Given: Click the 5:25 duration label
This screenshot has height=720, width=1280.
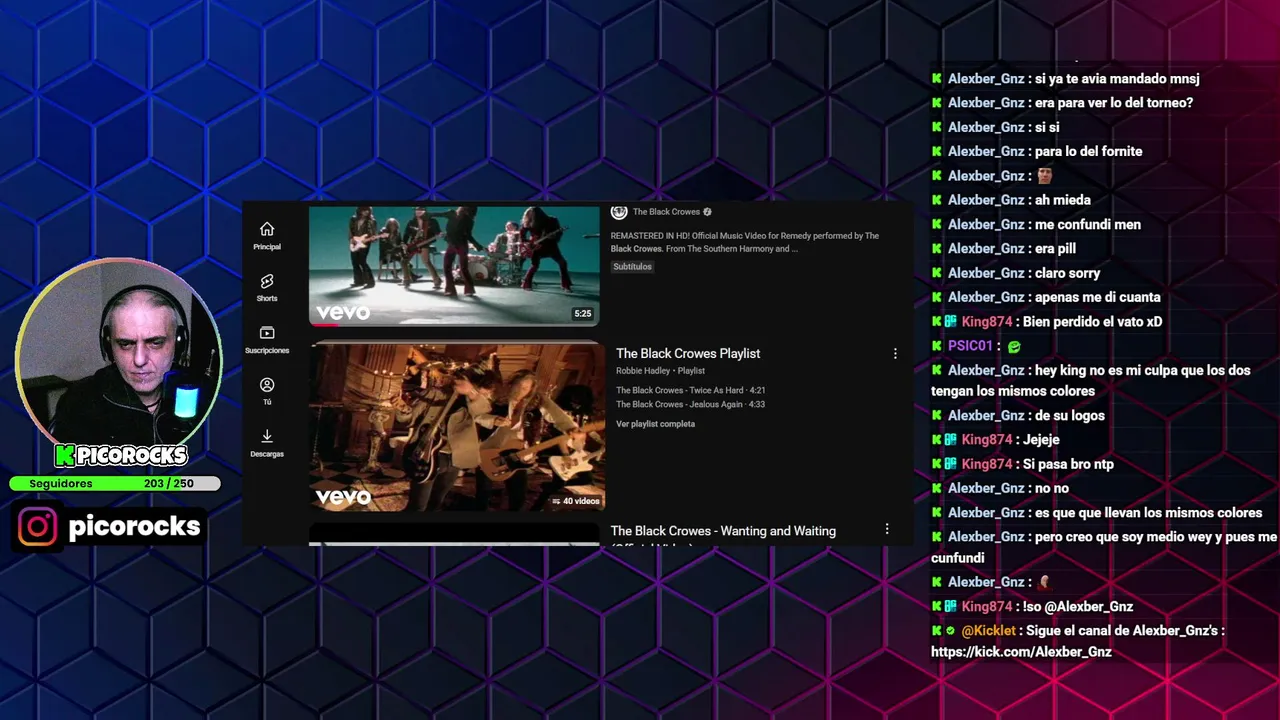Looking at the screenshot, I should (x=582, y=314).
